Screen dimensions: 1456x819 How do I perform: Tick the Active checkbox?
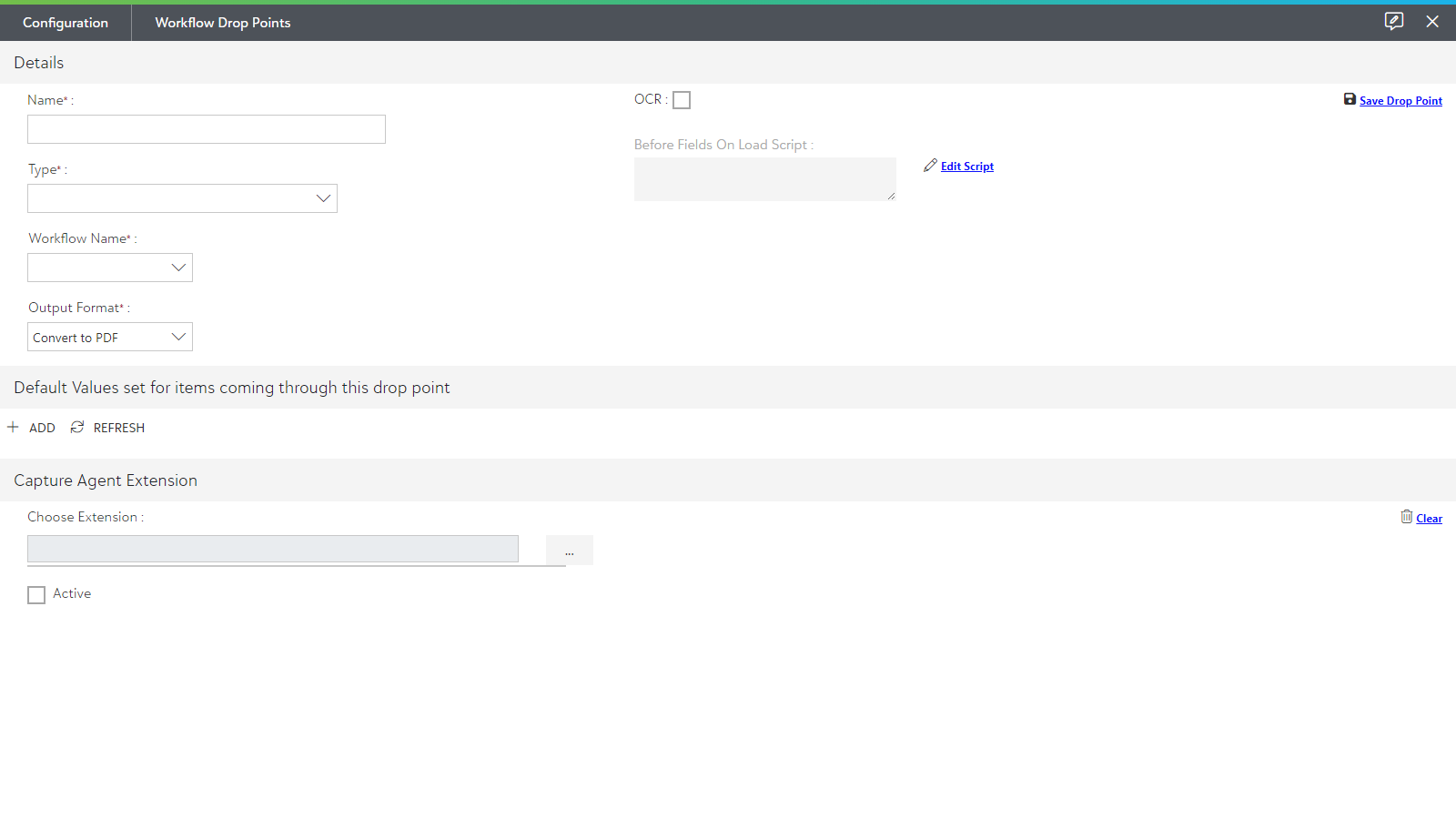click(36, 595)
